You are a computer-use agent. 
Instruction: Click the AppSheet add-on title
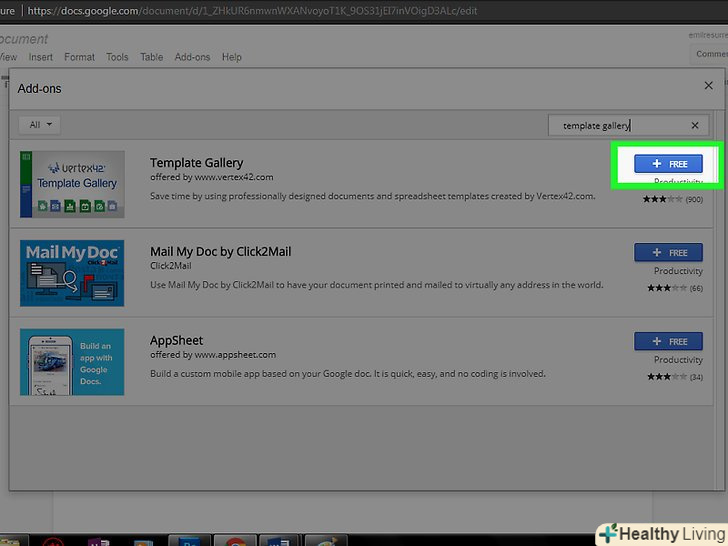(x=176, y=340)
